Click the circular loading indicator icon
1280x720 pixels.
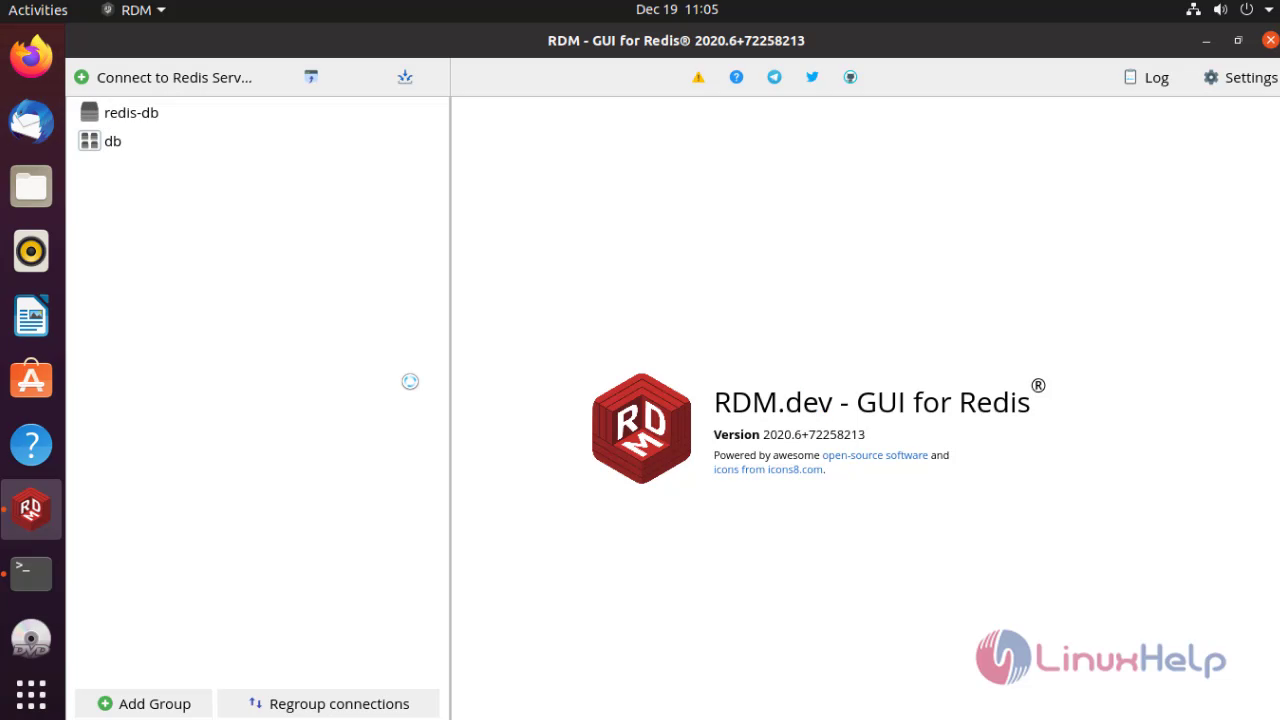(410, 381)
